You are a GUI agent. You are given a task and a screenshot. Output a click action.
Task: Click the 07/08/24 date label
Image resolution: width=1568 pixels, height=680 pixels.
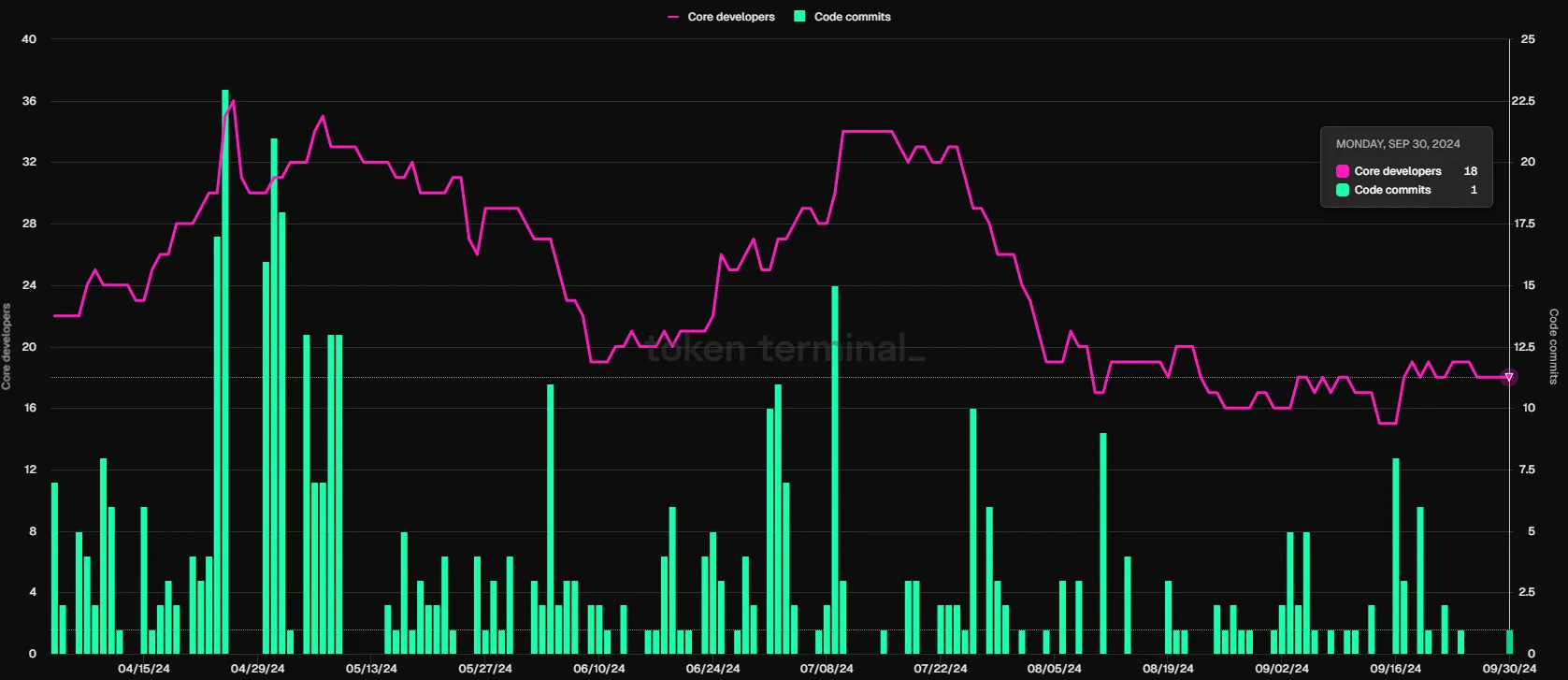827,669
